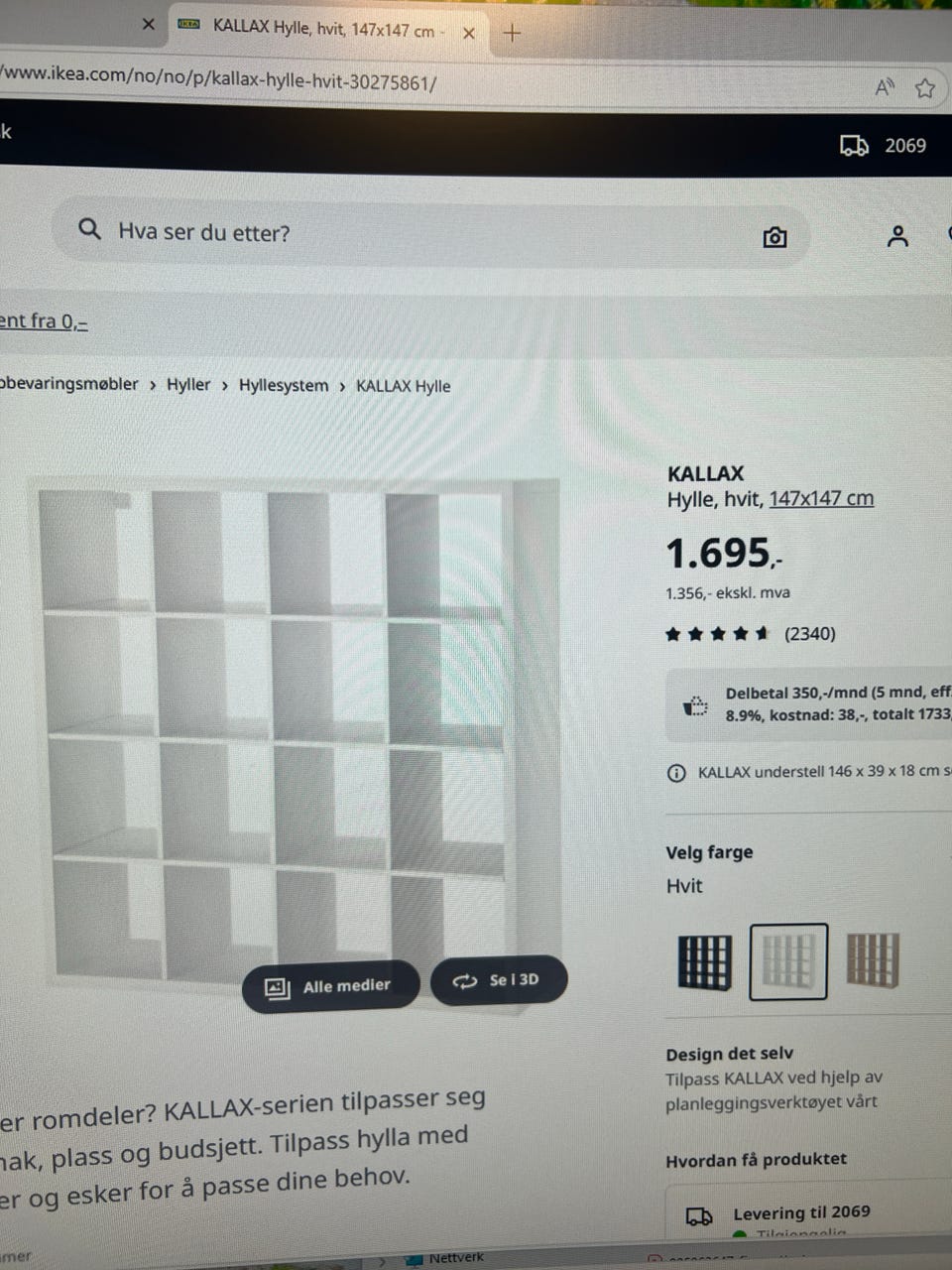
Task: Click the search magnifier icon
Action: point(90,230)
